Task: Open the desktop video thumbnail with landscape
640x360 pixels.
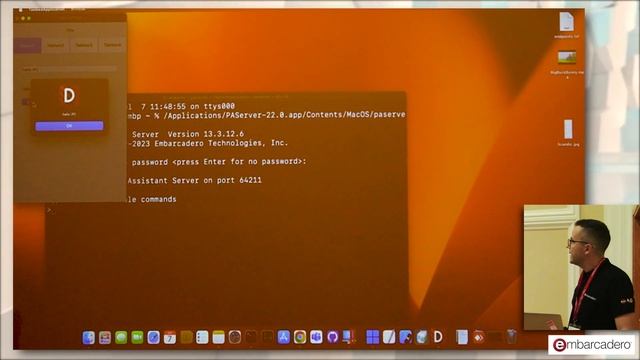Action: click(567, 57)
